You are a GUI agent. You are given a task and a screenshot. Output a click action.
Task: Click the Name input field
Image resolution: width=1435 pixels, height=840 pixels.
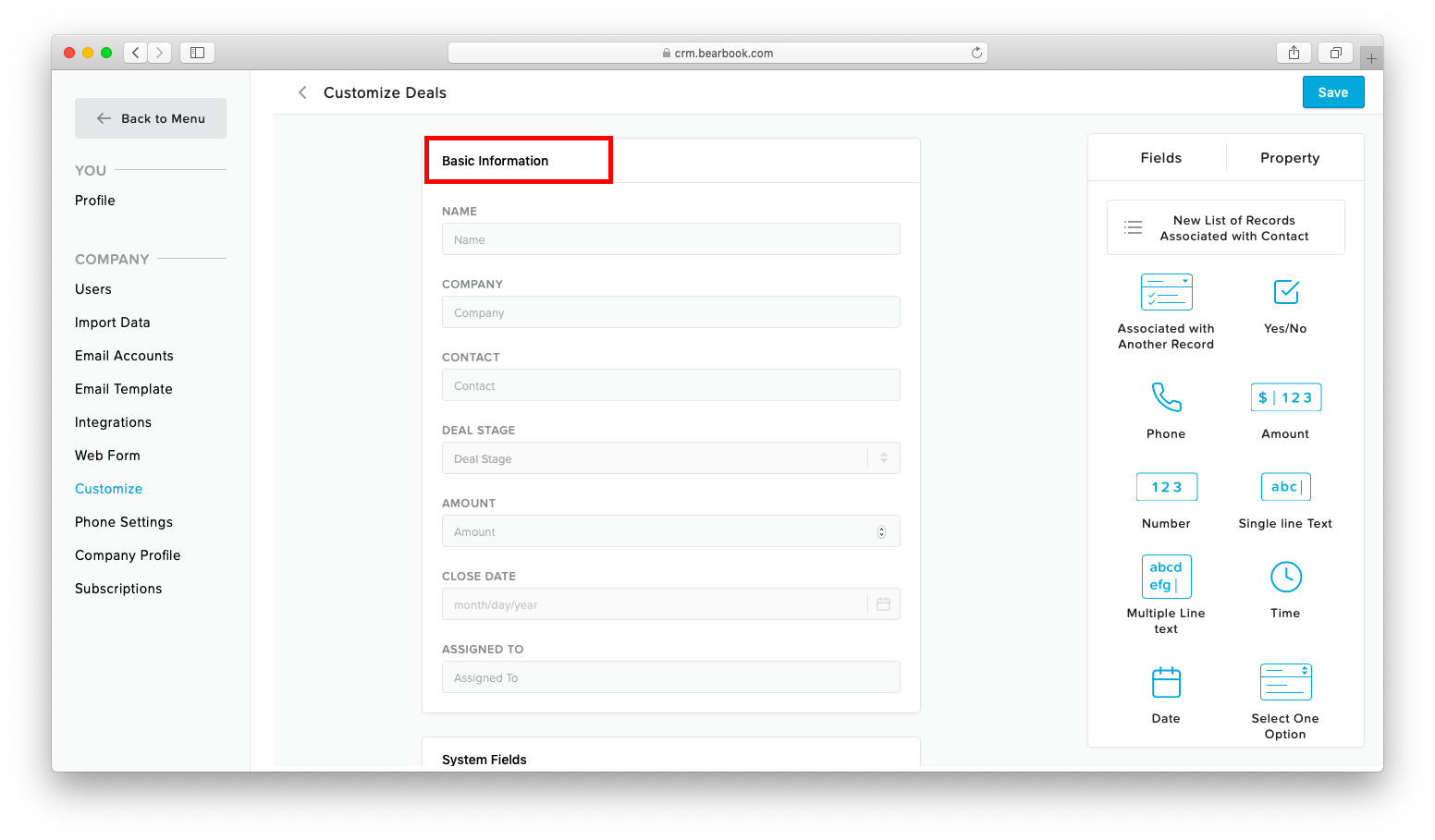click(671, 239)
